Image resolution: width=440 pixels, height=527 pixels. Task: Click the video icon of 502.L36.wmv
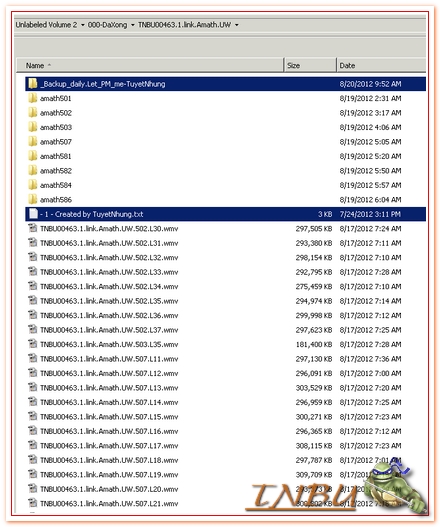[x=33, y=315]
